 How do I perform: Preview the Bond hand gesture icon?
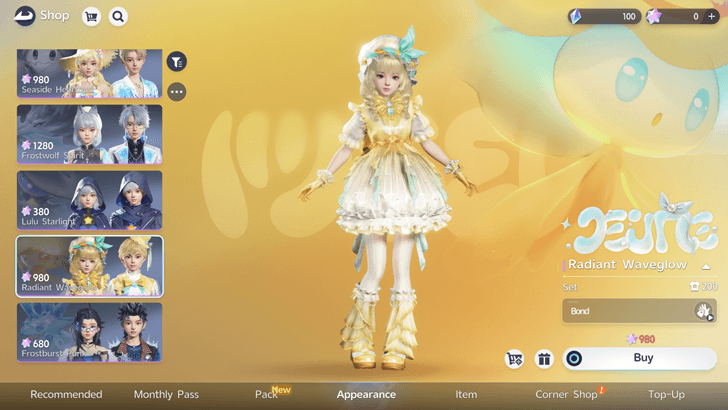[x=704, y=311]
